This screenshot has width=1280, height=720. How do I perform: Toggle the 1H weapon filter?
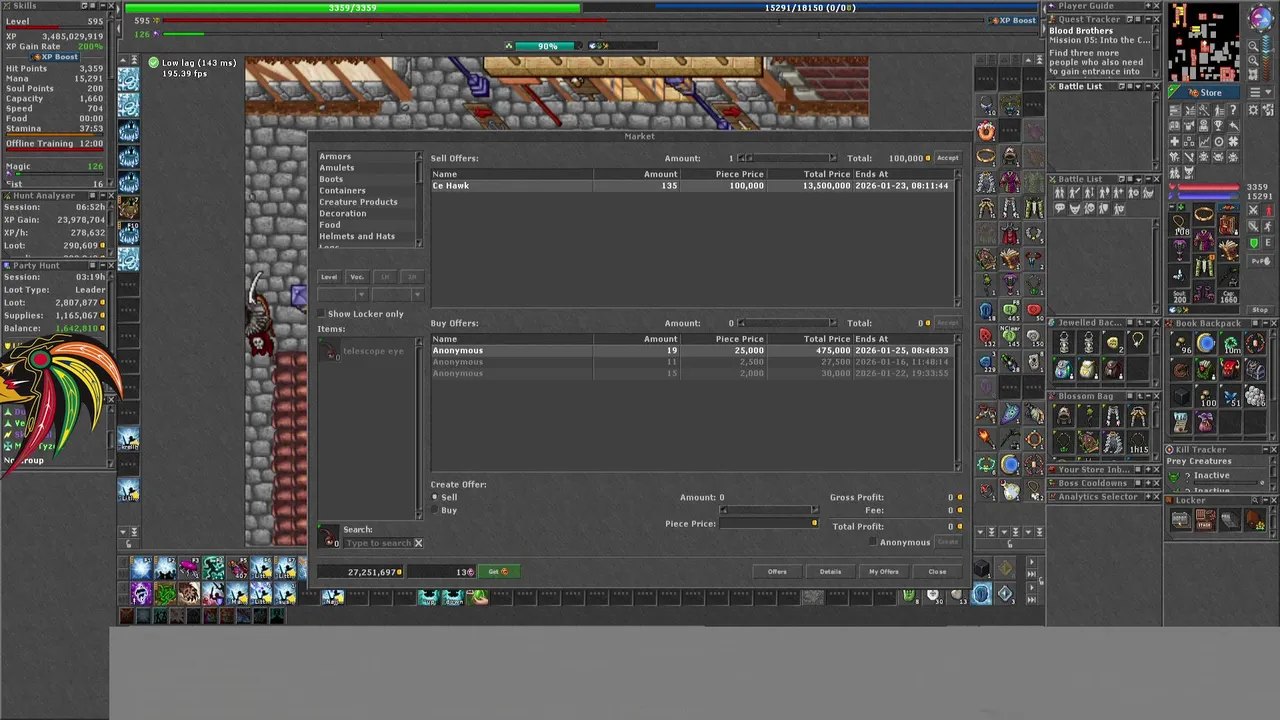pyautogui.click(x=385, y=277)
